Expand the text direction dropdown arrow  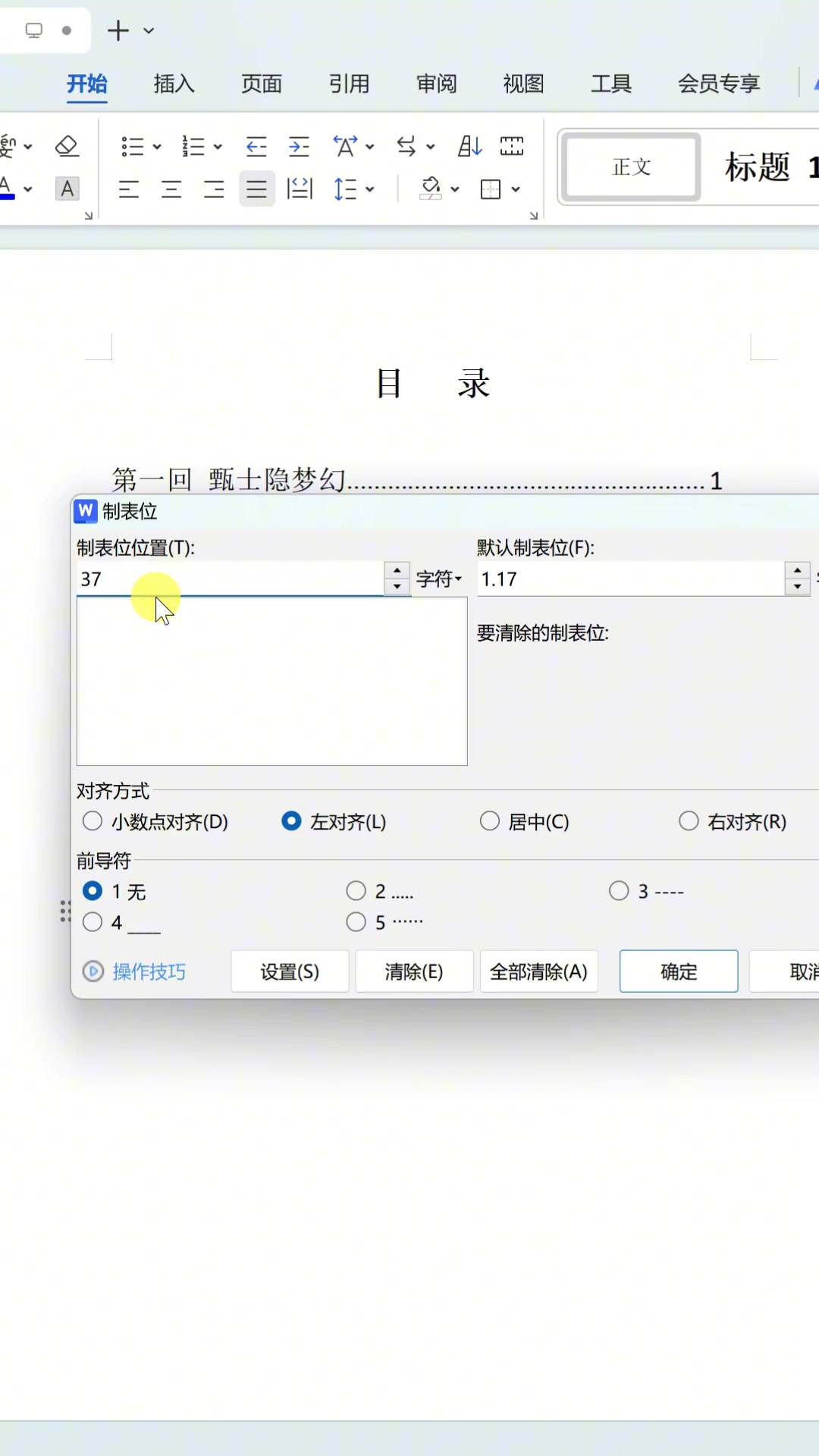pyautogui.click(x=431, y=147)
